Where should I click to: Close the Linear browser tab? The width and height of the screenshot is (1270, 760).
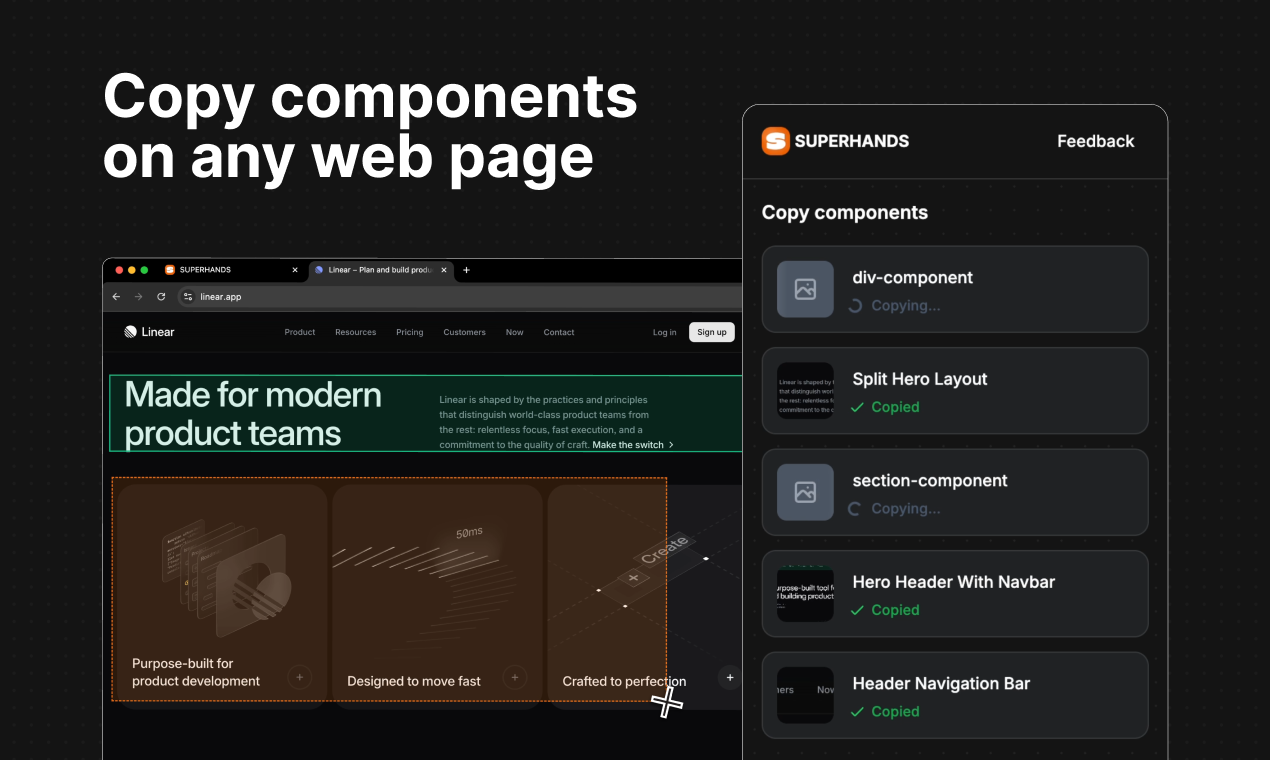click(445, 270)
